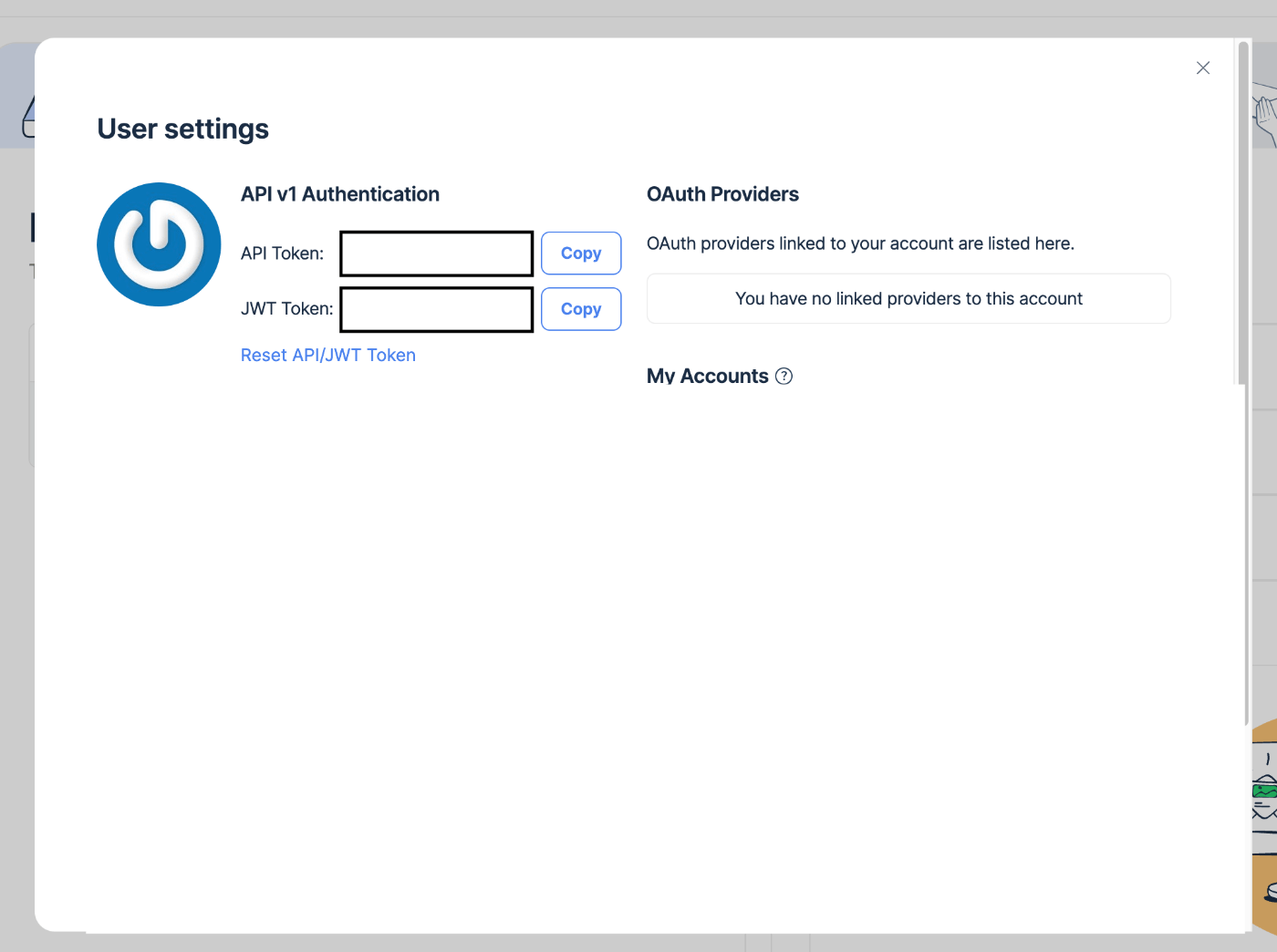Image resolution: width=1277 pixels, height=952 pixels.
Task: Click the API v1 Authentication heading
Action: [x=340, y=194]
